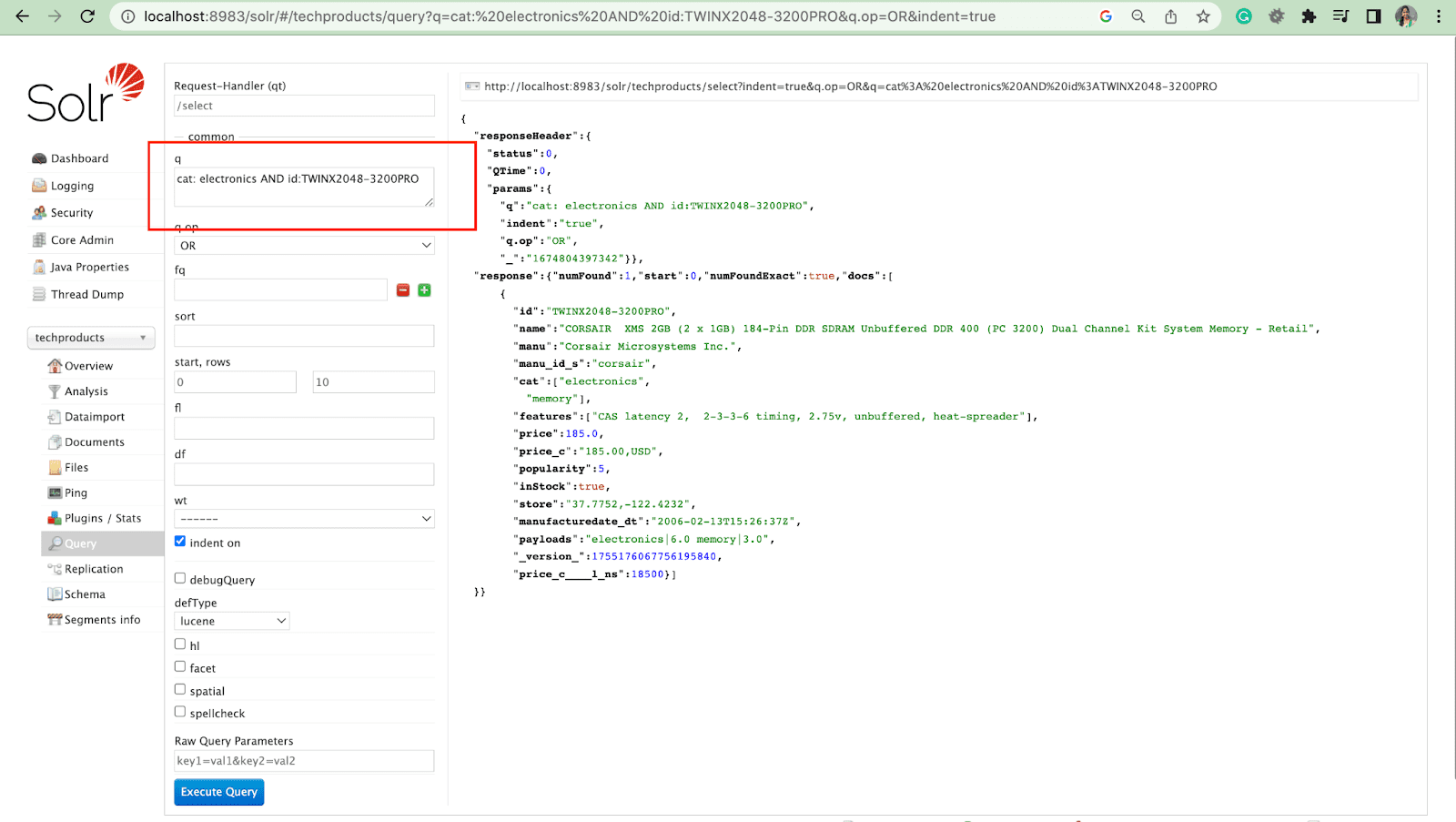Open the Dashboard menu item
1456x822 pixels.
[x=79, y=158]
